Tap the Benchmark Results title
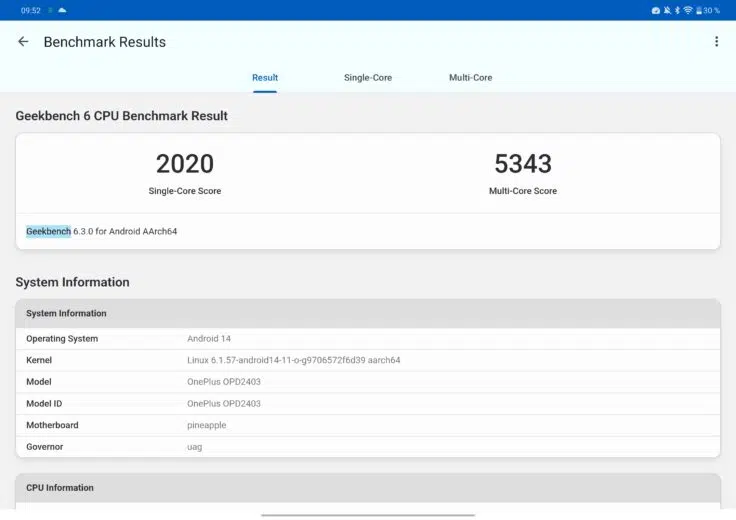This screenshot has height=520, width=736. (105, 42)
